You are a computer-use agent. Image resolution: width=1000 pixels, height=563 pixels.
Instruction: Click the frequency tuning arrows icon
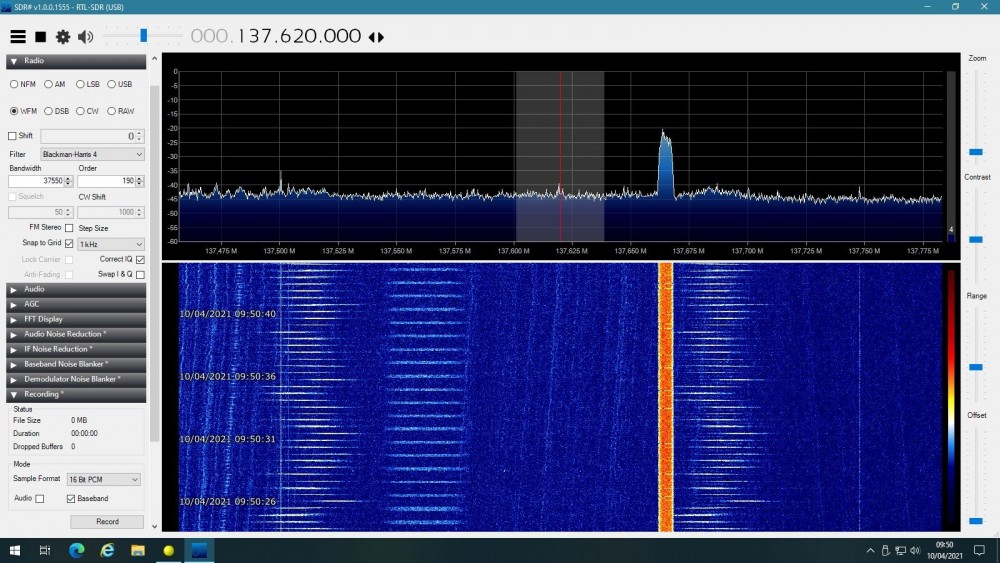click(x=376, y=37)
